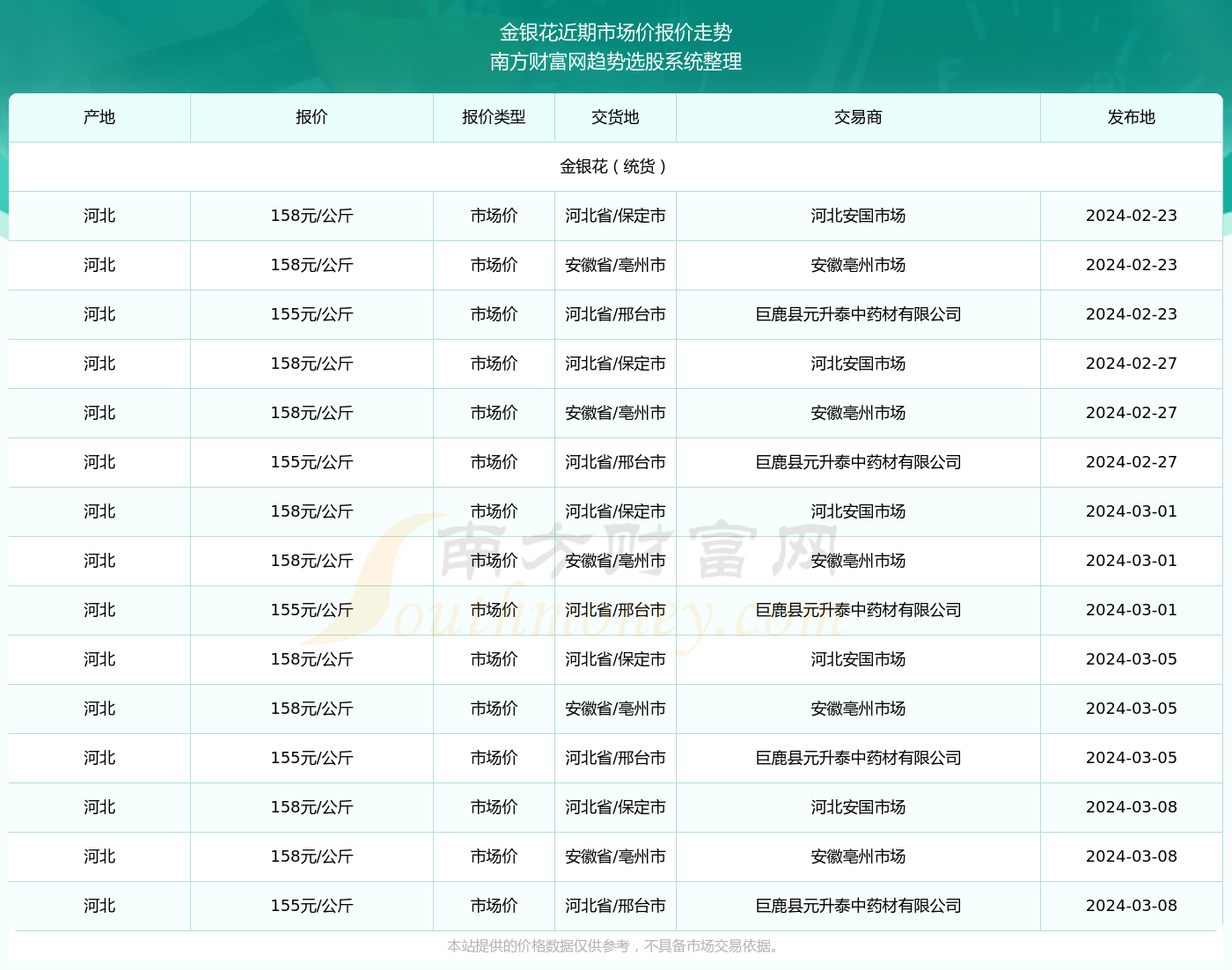Click 155元/公斤 in the 2024-02-27 row
Viewport: 1232px width, 970px height.
tap(312, 462)
